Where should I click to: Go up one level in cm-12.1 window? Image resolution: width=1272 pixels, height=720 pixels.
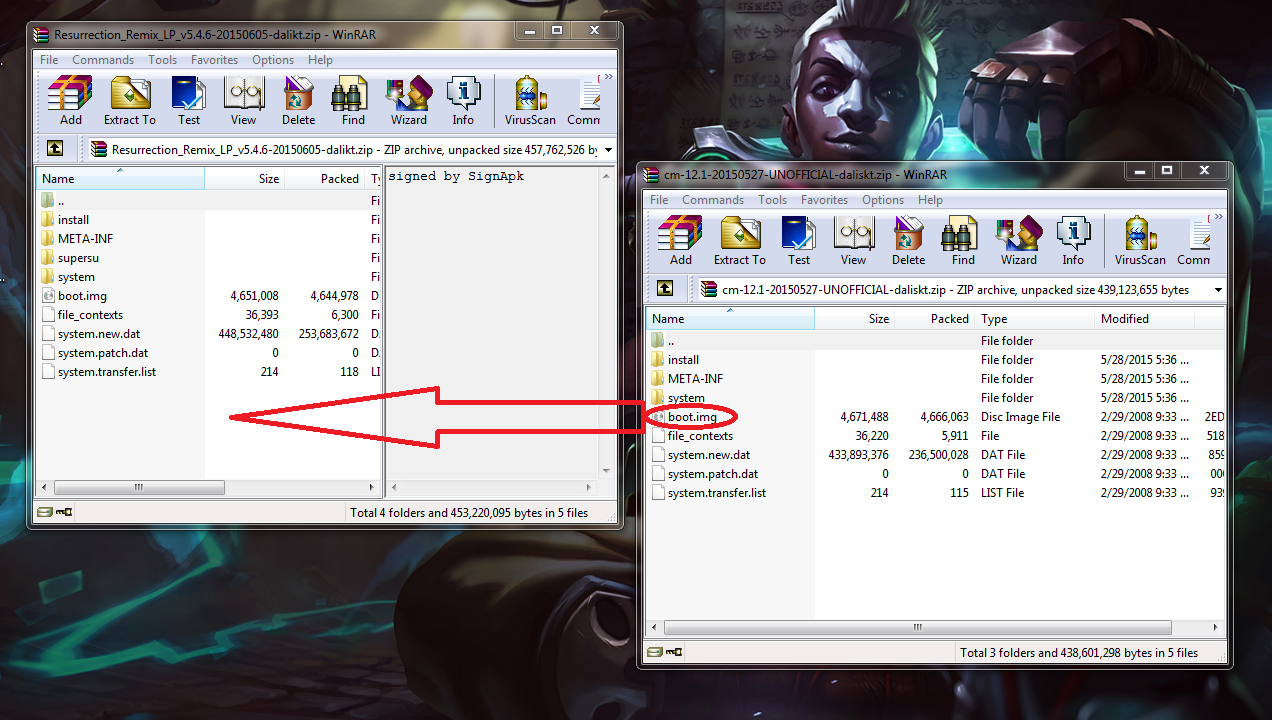click(x=665, y=289)
